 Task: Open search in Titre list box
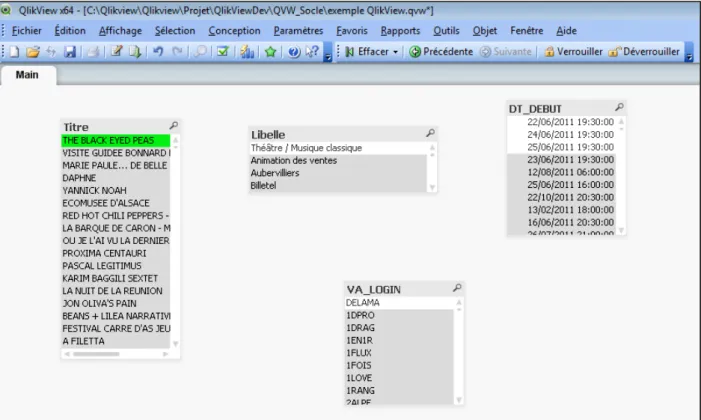173,126
